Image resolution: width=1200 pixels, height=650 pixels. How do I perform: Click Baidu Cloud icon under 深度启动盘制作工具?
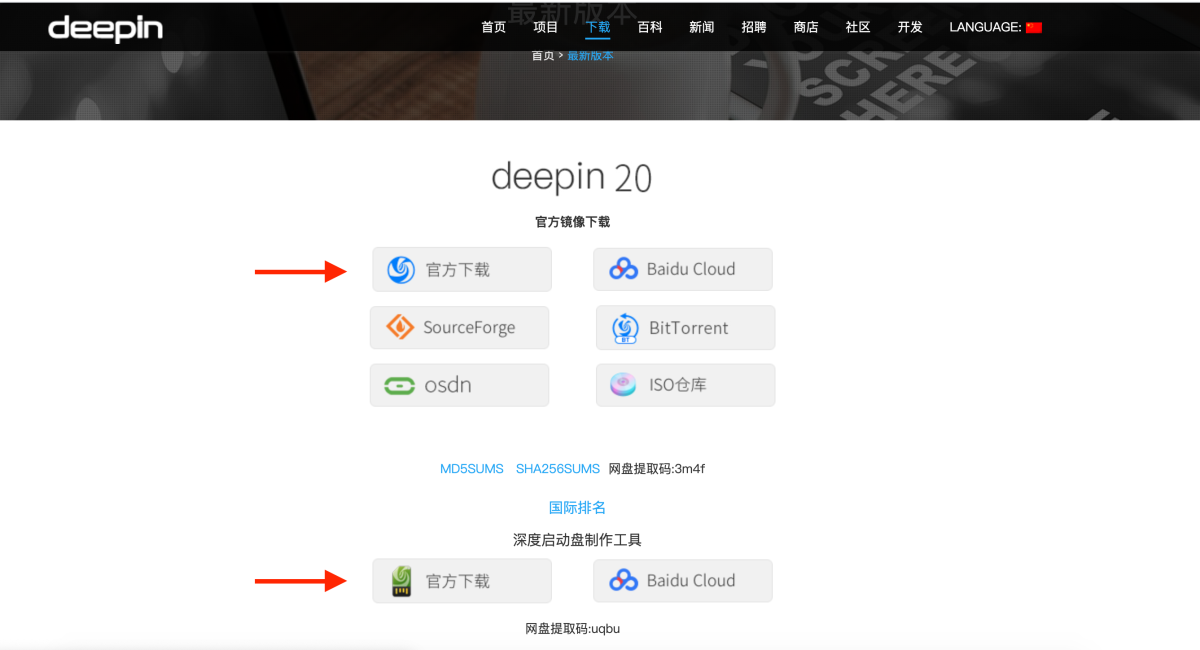click(624, 581)
